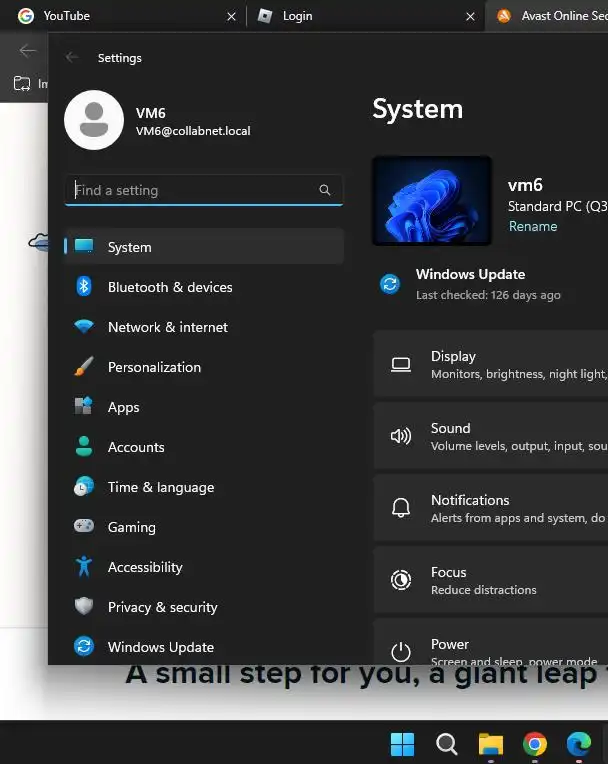The image size is (608, 764).
Task: Open taskbar Search icon
Action: (446, 744)
